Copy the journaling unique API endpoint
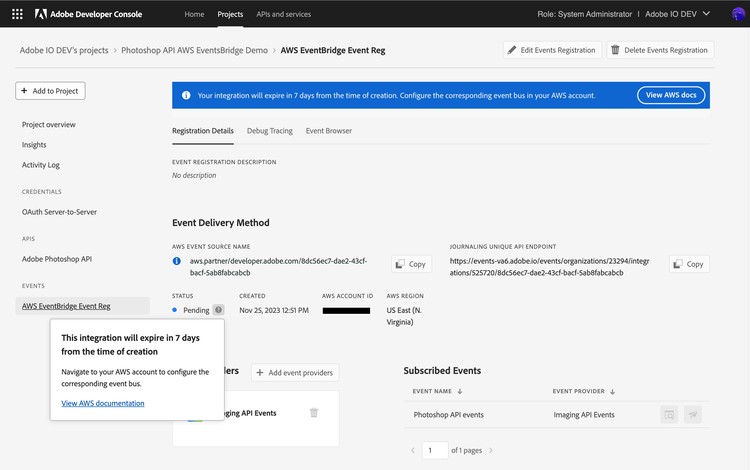 [x=688, y=264]
